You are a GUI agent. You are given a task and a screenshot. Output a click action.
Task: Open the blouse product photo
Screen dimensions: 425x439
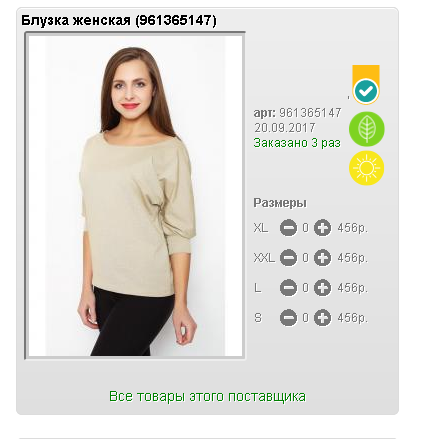click(x=135, y=196)
